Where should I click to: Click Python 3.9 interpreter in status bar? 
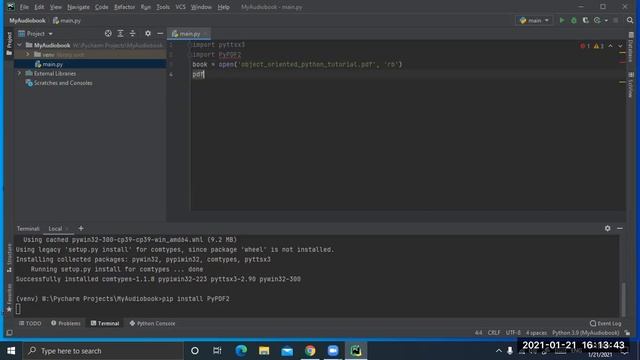tap(585, 333)
